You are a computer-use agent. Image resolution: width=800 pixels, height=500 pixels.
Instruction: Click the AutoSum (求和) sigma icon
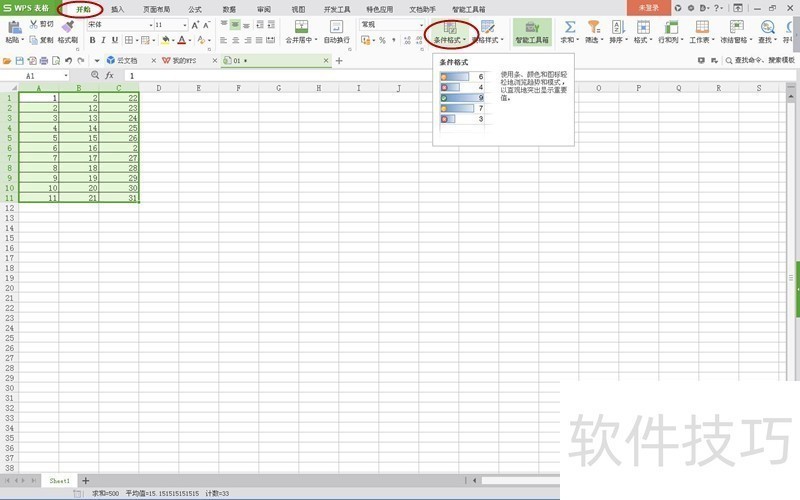tap(569, 27)
